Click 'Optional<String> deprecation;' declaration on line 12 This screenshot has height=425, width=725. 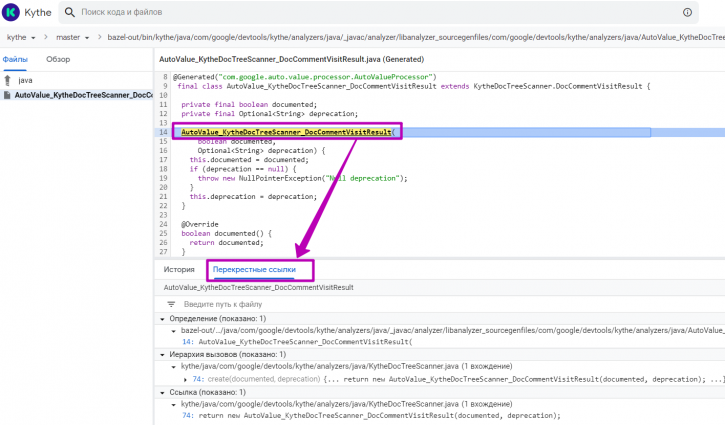[298, 114]
